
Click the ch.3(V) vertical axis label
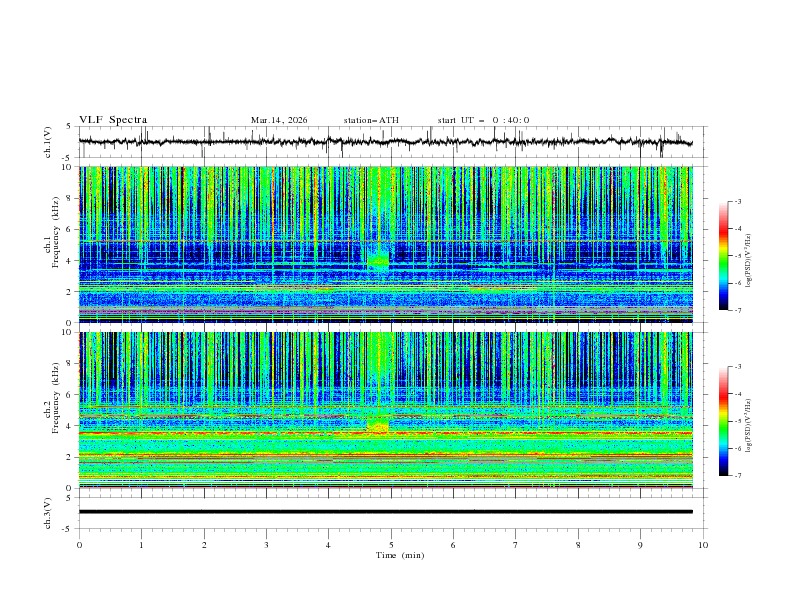tap(47, 512)
